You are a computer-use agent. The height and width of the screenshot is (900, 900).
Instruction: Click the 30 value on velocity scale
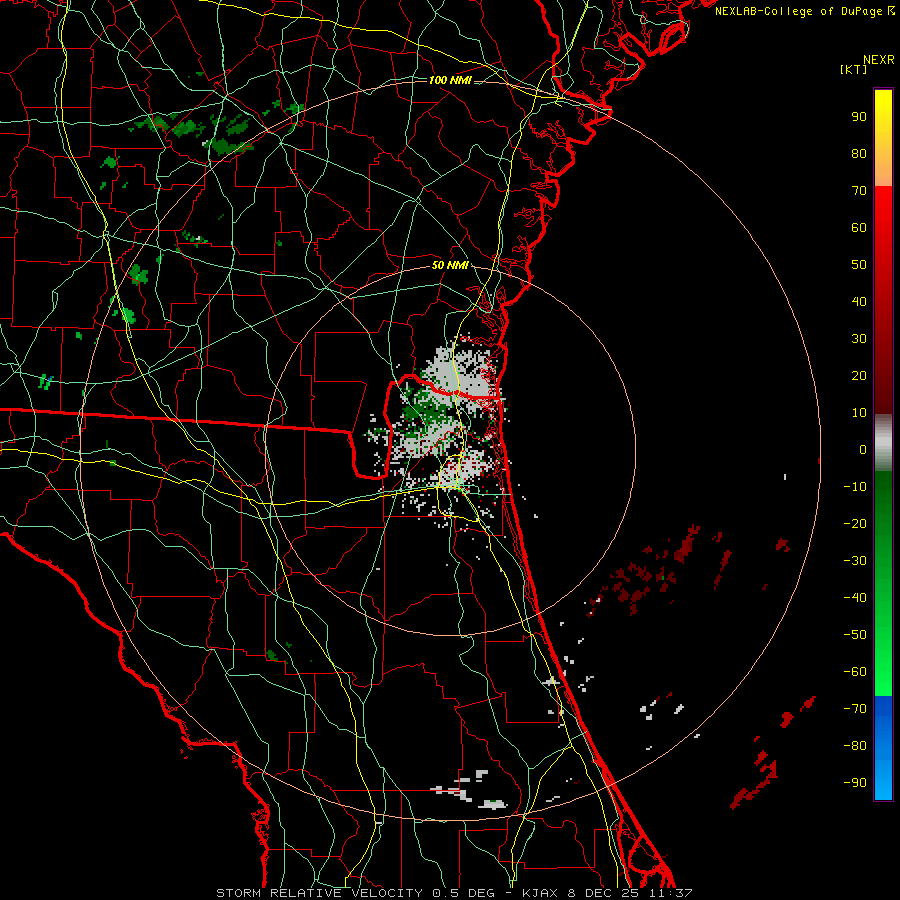tap(859, 339)
